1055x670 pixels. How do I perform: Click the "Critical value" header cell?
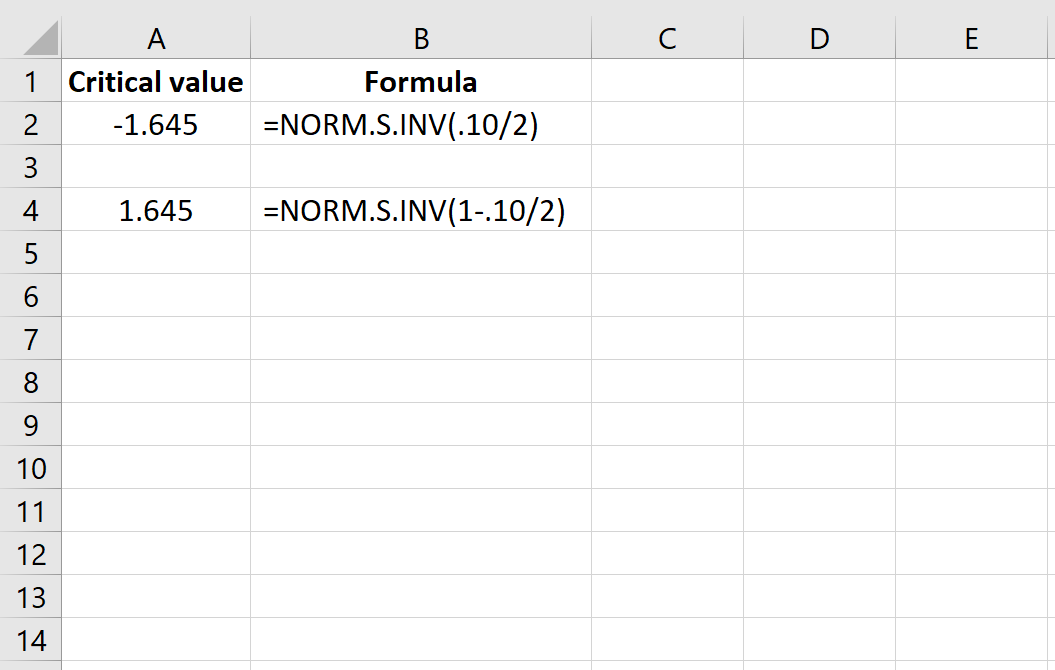pyautogui.click(x=156, y=82)
